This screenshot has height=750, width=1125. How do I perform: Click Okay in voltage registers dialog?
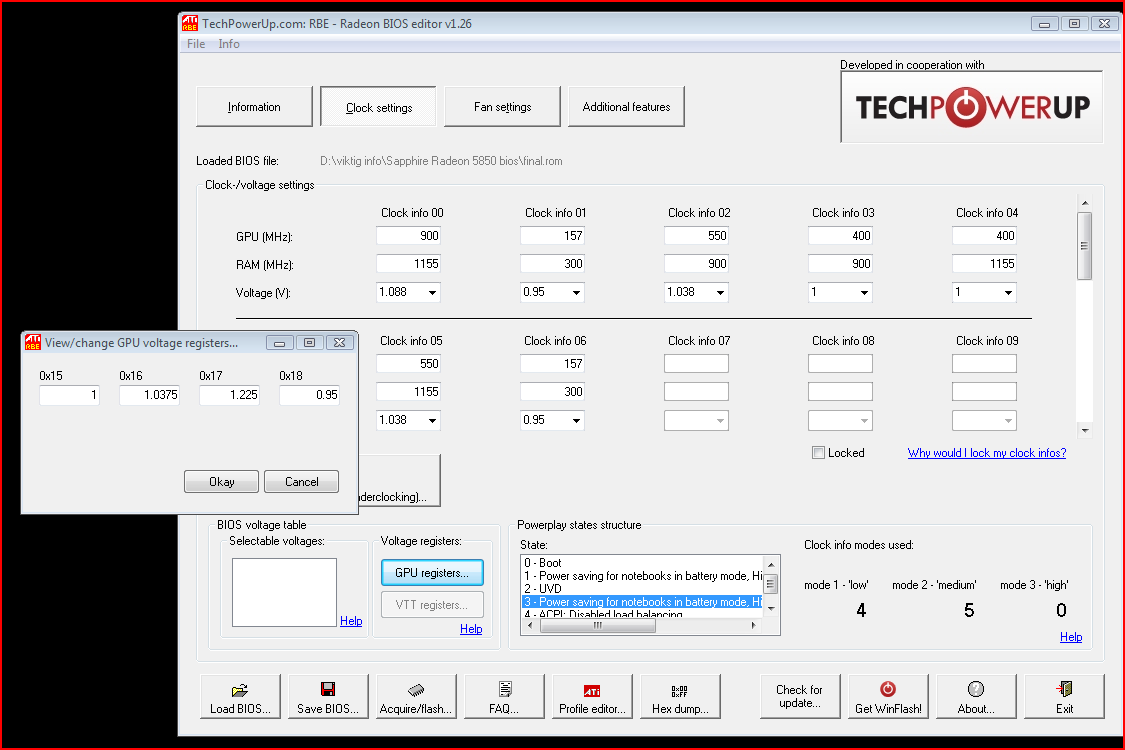(x=221, y=482)
